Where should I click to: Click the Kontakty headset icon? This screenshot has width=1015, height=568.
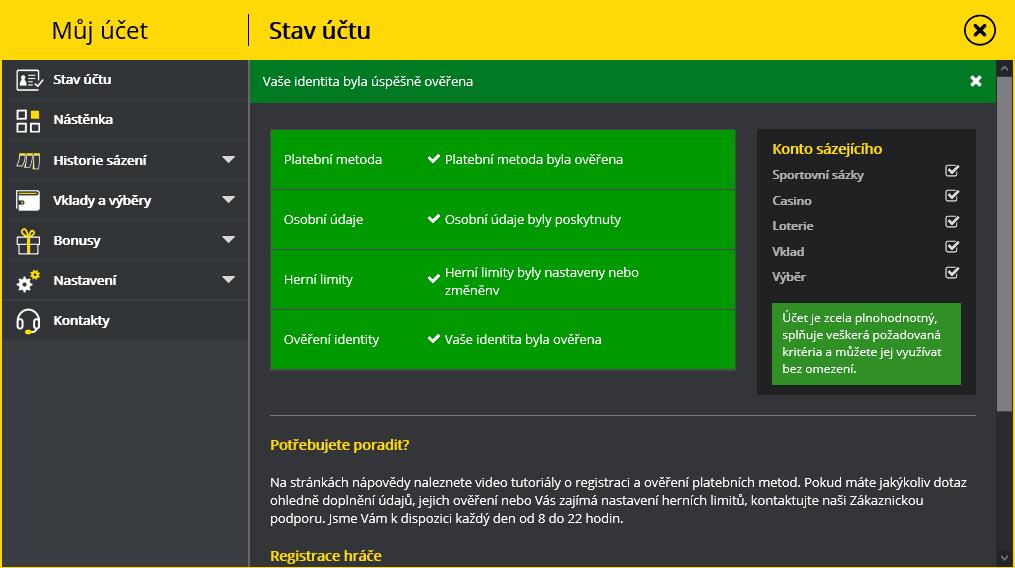click(x=28, y=321)
